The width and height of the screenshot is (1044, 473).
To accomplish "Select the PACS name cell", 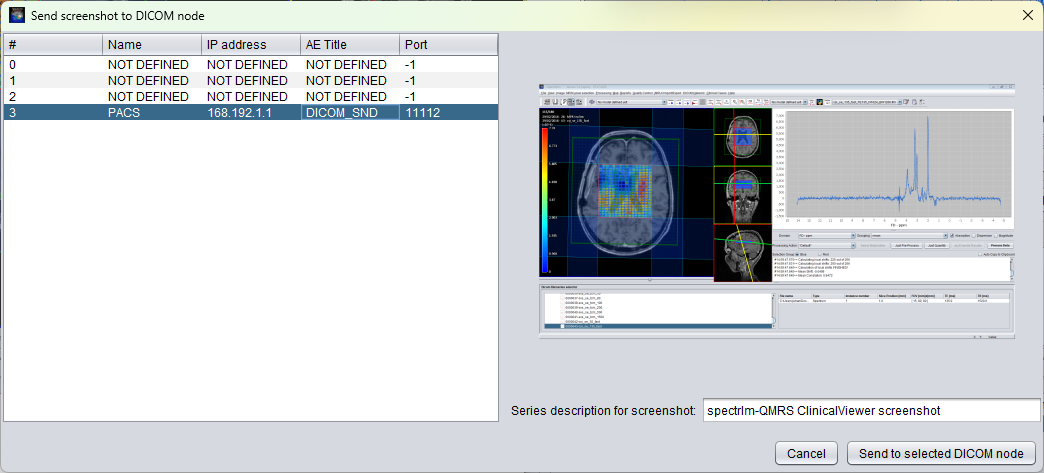I will point(152,113).
